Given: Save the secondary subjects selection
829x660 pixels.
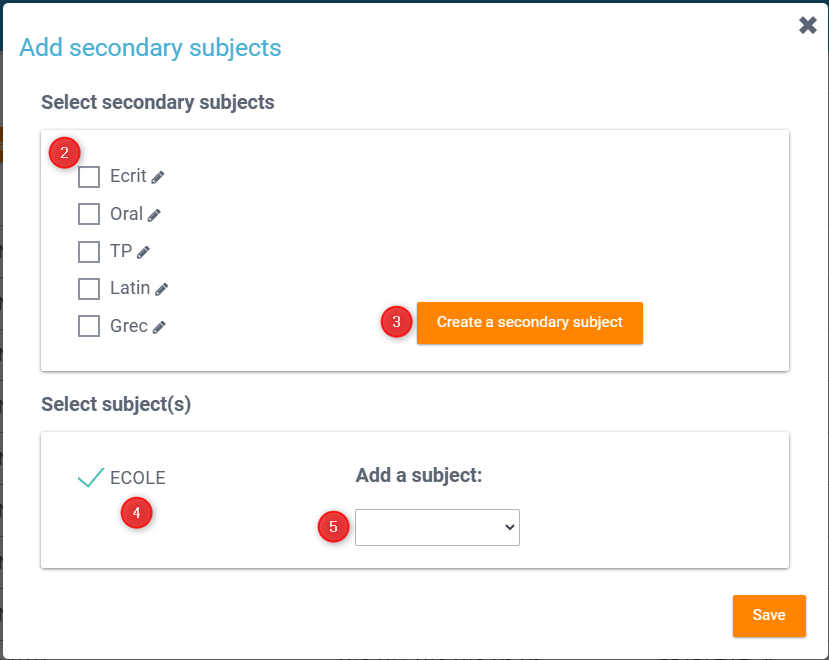Looking at the screenshot, I should click(768, 616).
